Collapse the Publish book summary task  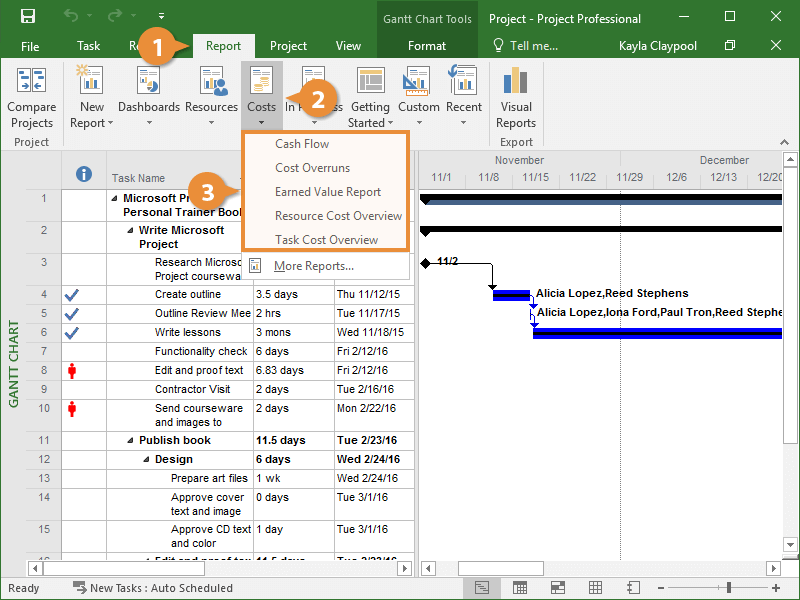[x=131, y=440]
